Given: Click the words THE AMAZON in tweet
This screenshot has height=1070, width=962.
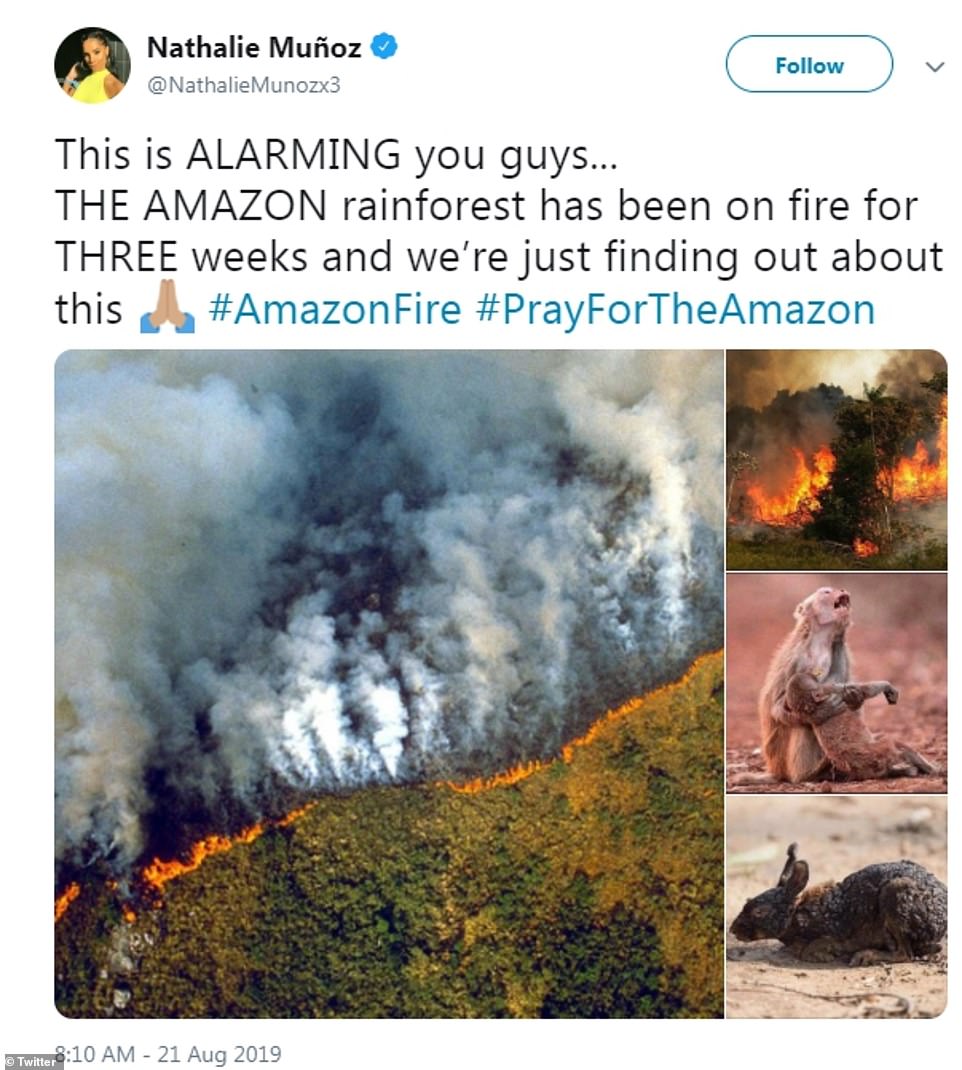Looking at the screenshot, I should click(x=190, y=206).
